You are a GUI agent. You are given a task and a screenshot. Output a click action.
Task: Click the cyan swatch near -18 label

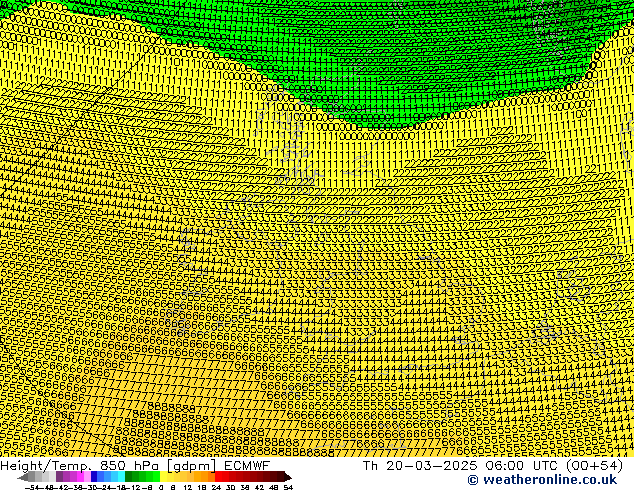coord(121,477)
